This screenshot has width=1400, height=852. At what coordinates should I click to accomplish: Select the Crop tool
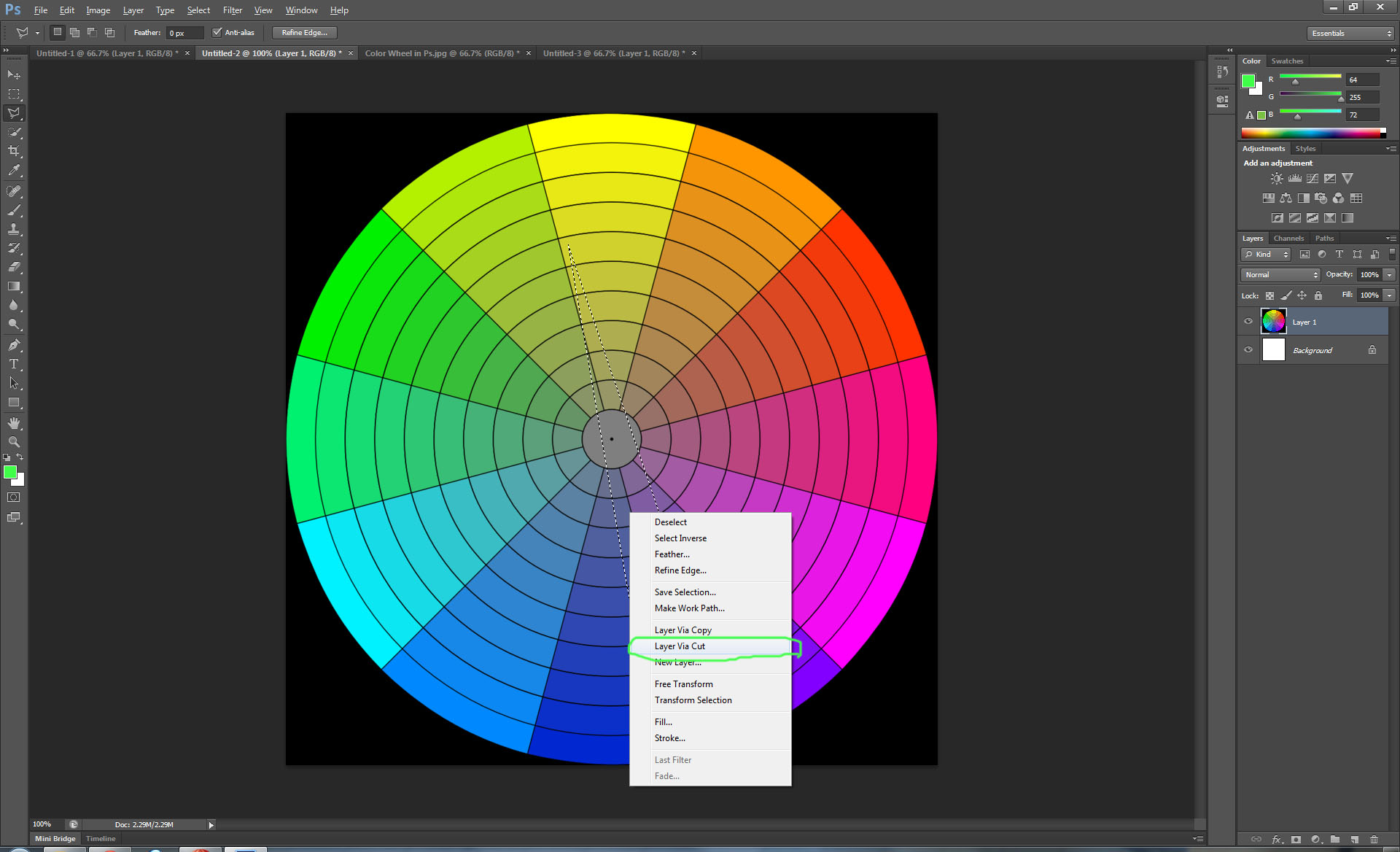pyautogui.click(x=14, y=151)
